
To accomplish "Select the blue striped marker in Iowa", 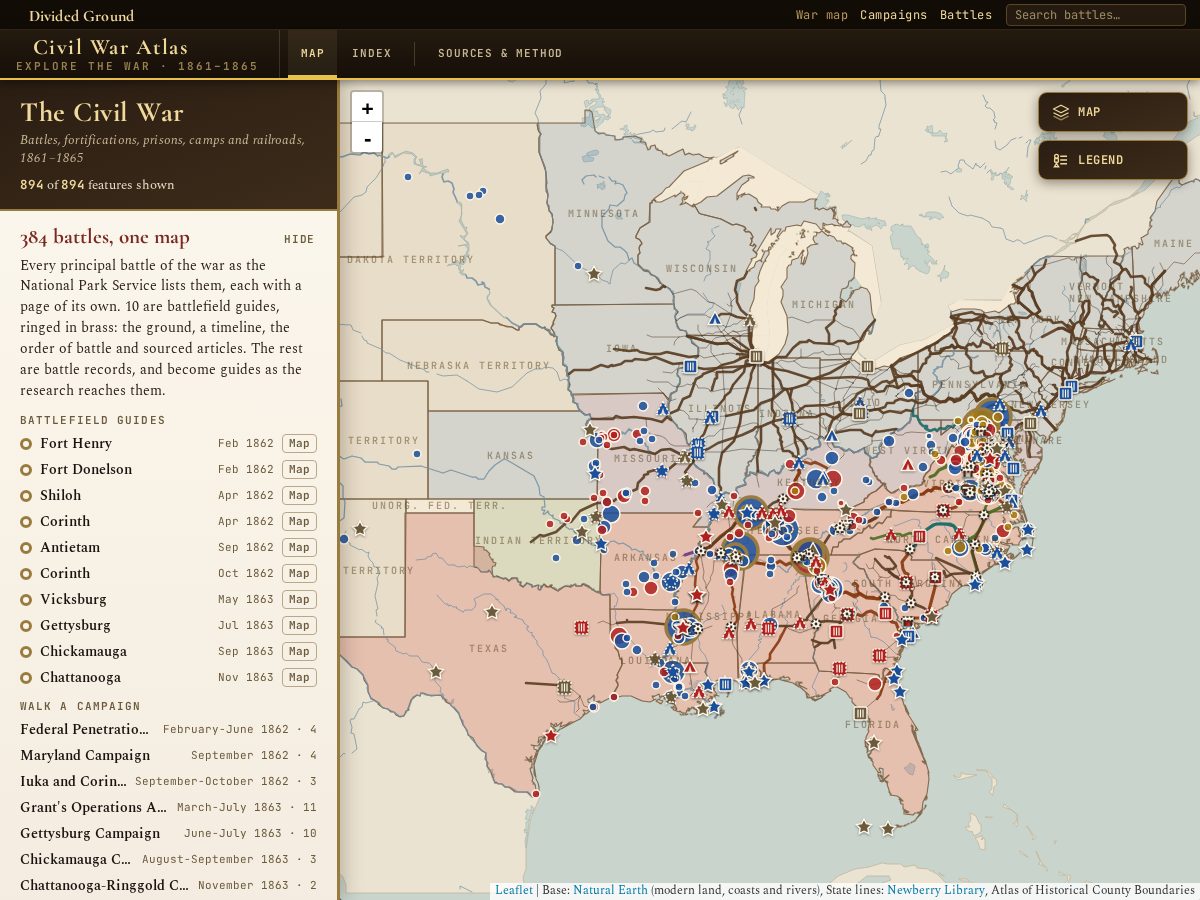I will tap(690, 367).
